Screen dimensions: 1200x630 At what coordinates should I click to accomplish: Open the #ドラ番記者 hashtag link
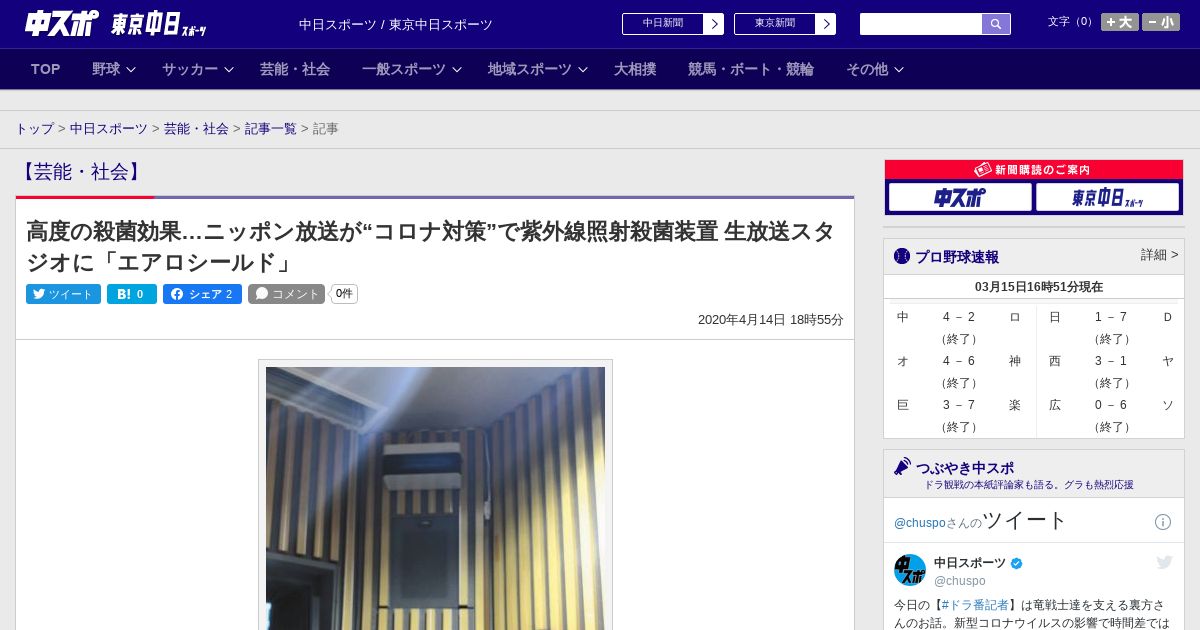coord(975,605)
